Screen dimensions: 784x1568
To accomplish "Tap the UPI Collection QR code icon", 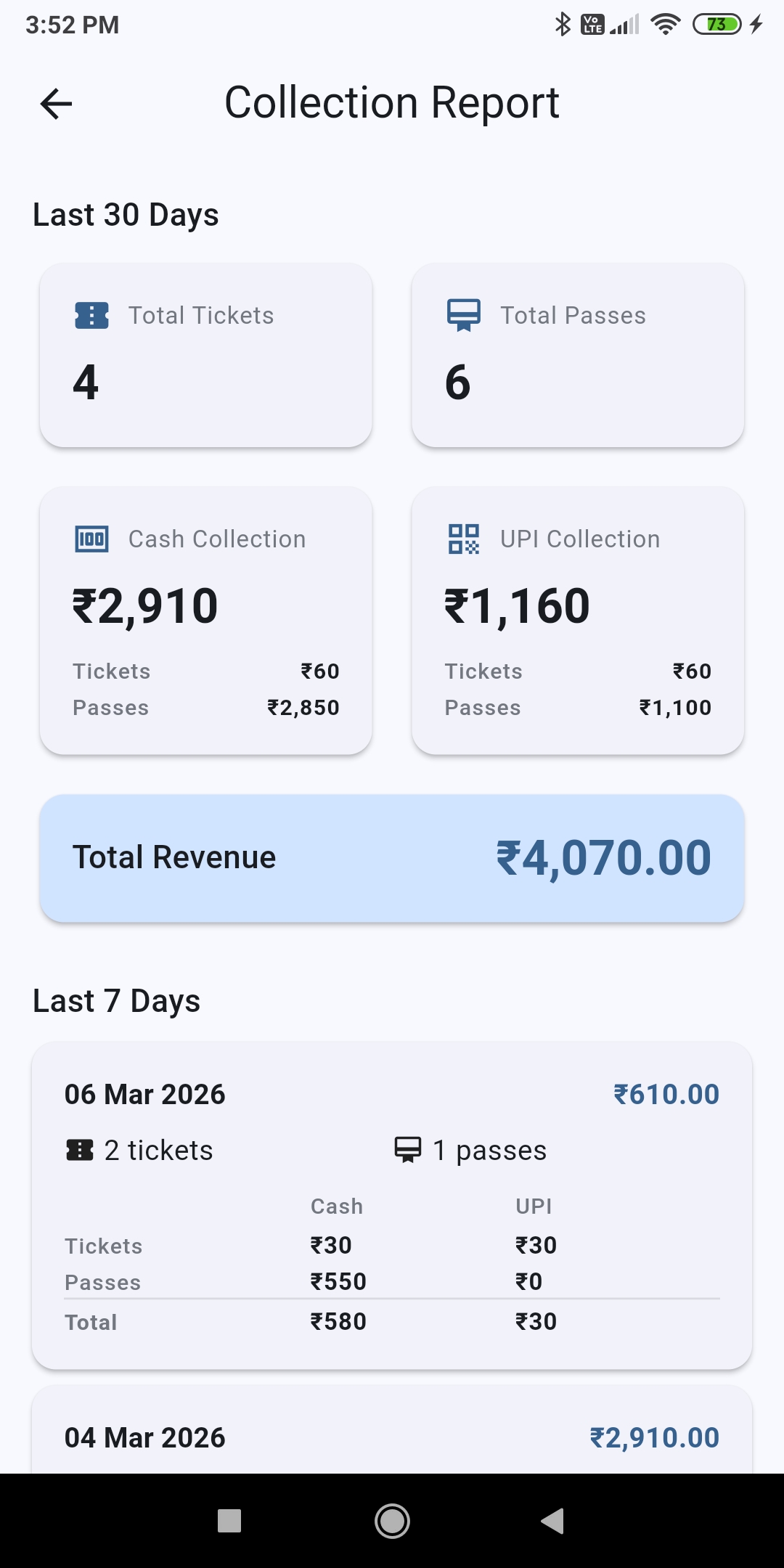I will pos(464,539).
